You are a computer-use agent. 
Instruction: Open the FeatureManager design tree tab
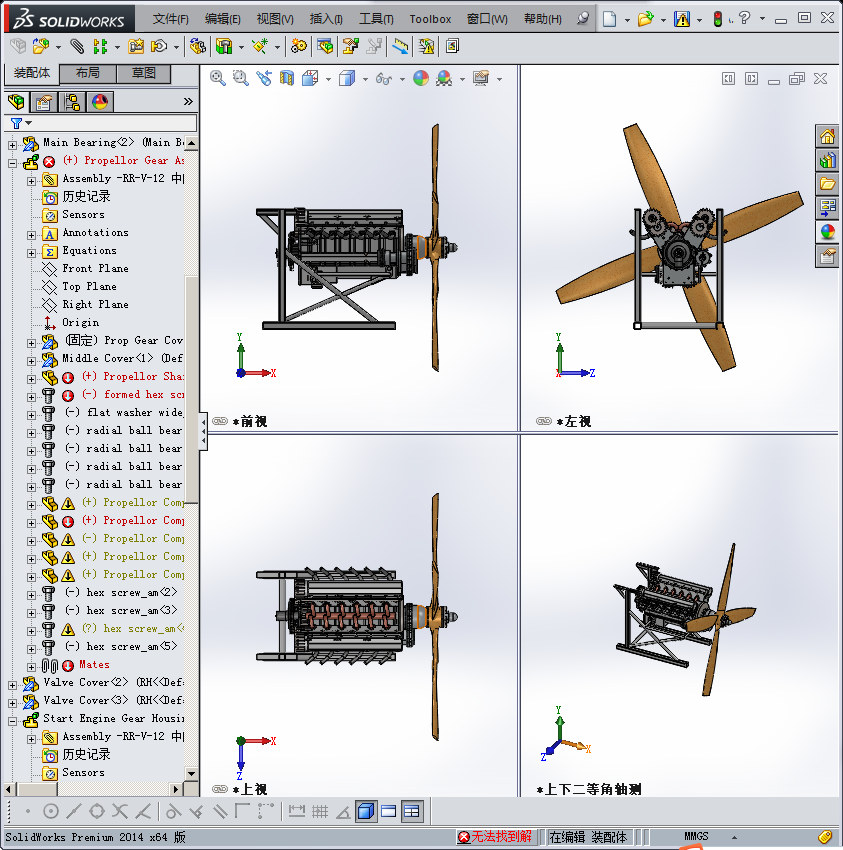pyautogui.click(x=16, y=101)
